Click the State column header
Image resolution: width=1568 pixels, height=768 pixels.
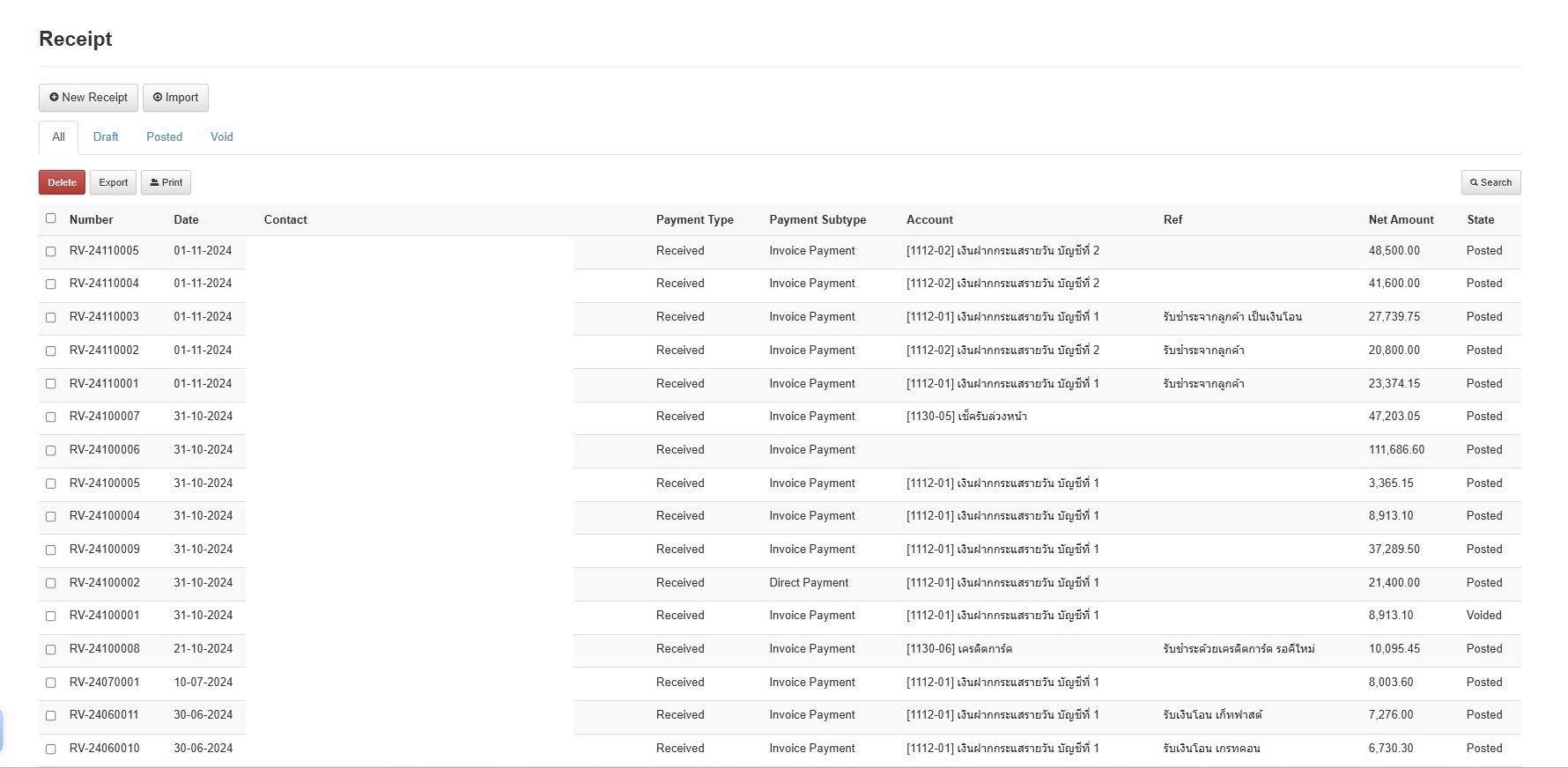[1480, 219]
